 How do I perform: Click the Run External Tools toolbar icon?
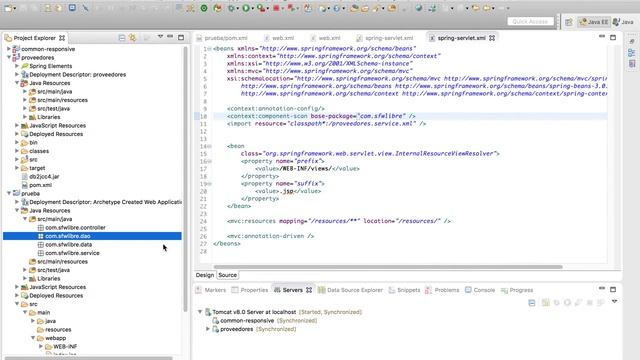pos(261,8)
